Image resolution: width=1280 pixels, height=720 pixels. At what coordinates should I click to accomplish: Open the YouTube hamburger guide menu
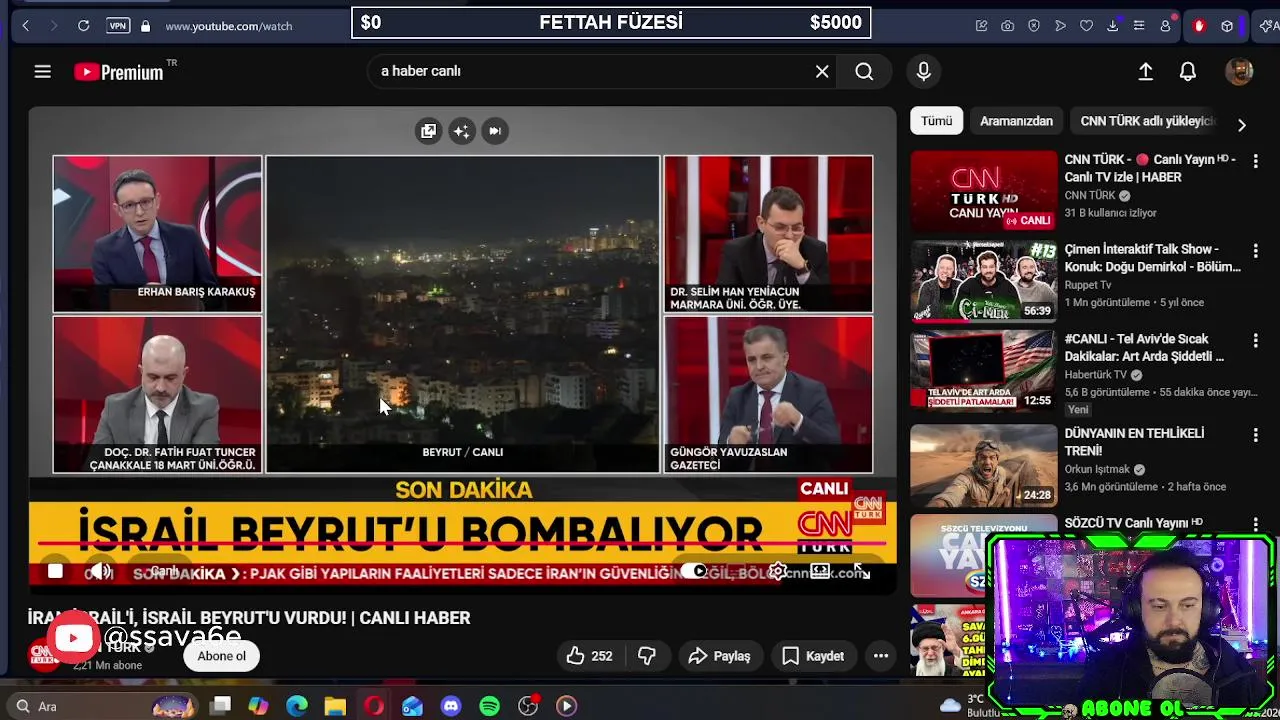pos(42,71)
